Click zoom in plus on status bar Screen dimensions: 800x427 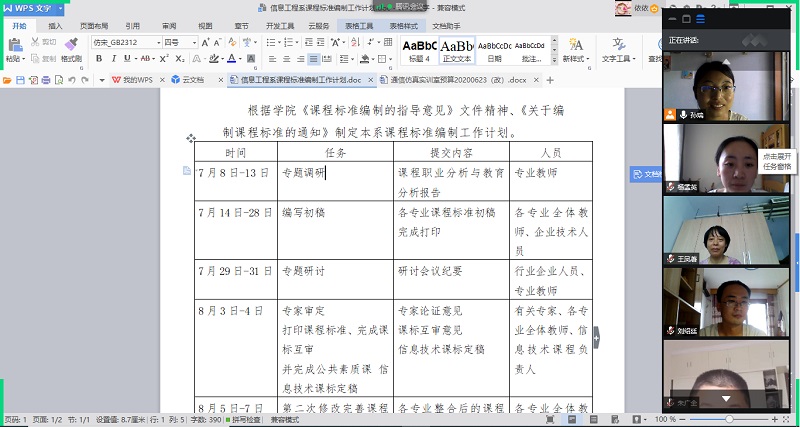pyautogui.click(x=775, y=419)
